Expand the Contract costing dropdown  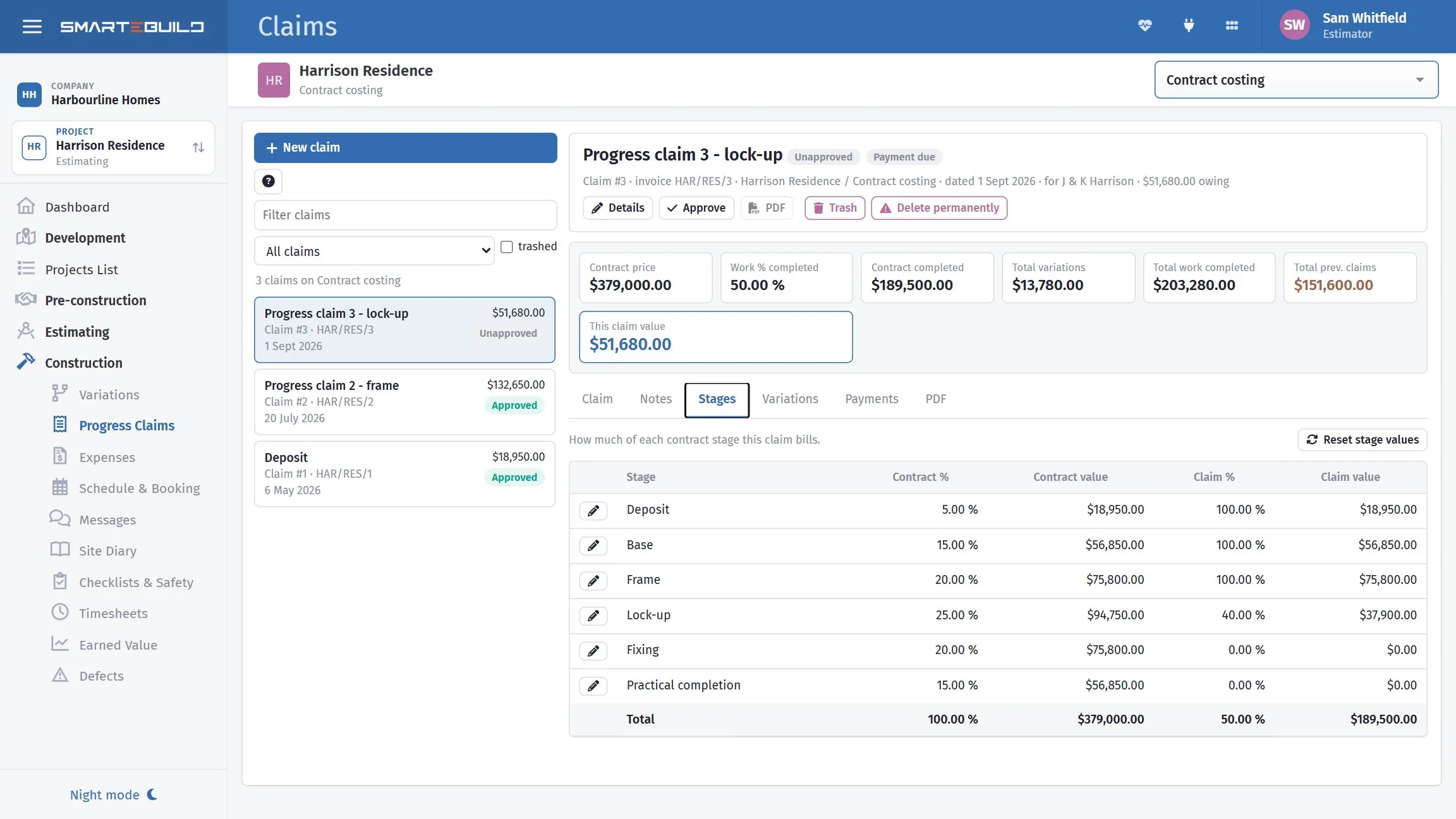pos(1296,80)
